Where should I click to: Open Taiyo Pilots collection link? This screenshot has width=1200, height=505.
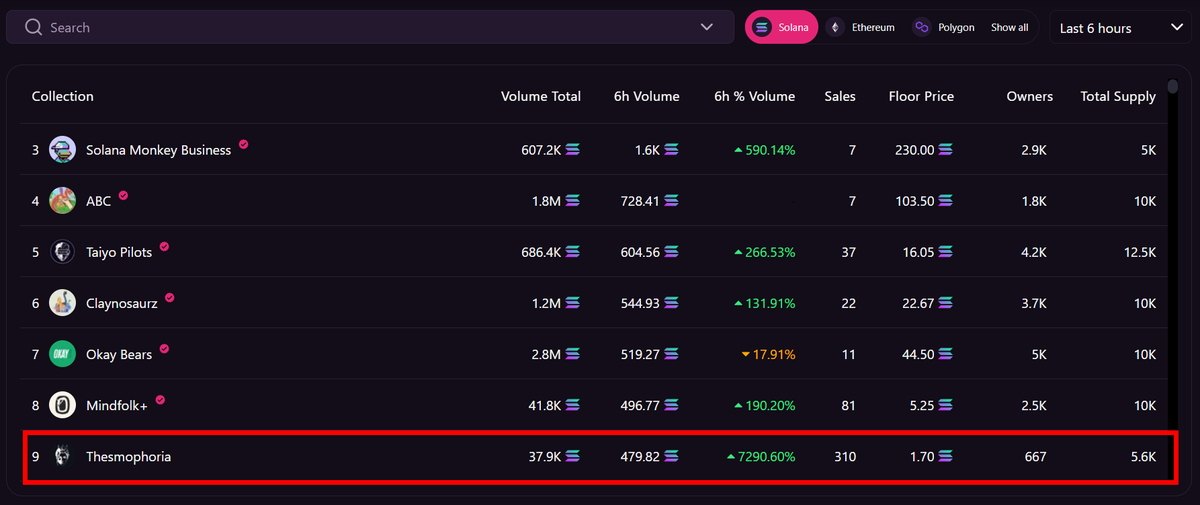pyautogui.click(x=119, y=253)
